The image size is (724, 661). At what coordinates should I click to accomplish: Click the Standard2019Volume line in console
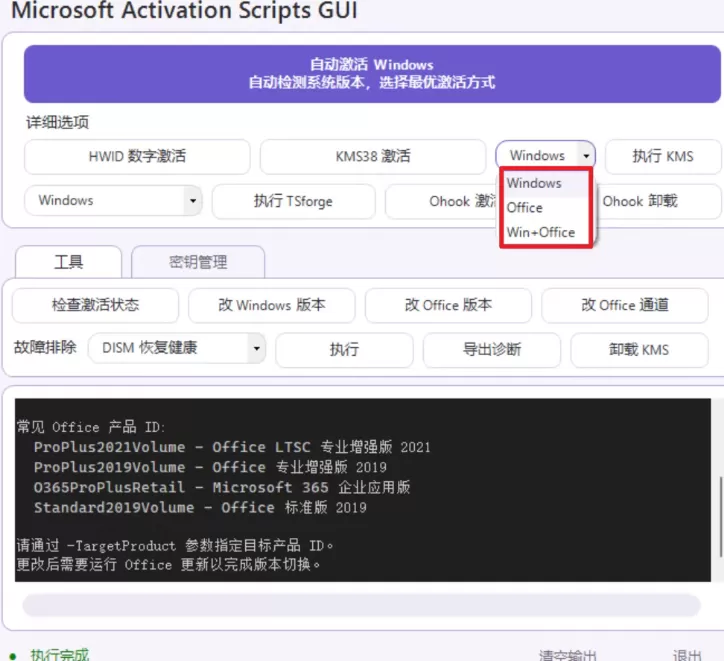point(200,508)
